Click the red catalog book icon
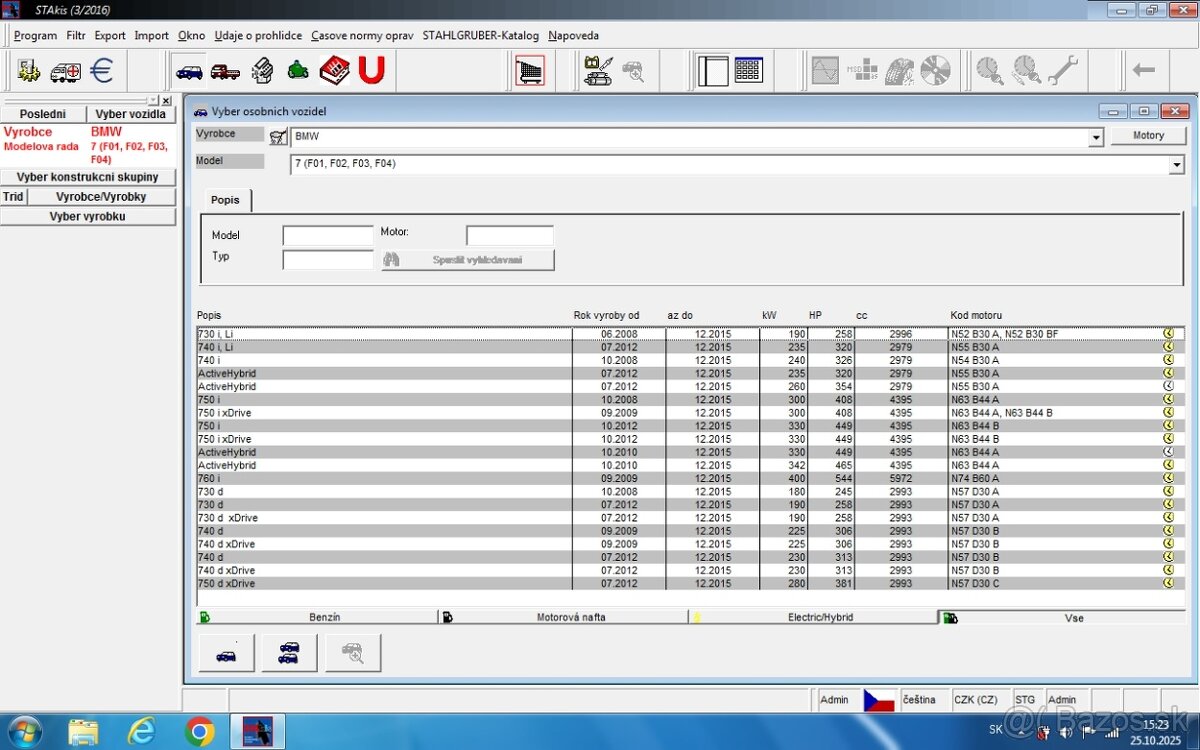 [x=334, y=71]
